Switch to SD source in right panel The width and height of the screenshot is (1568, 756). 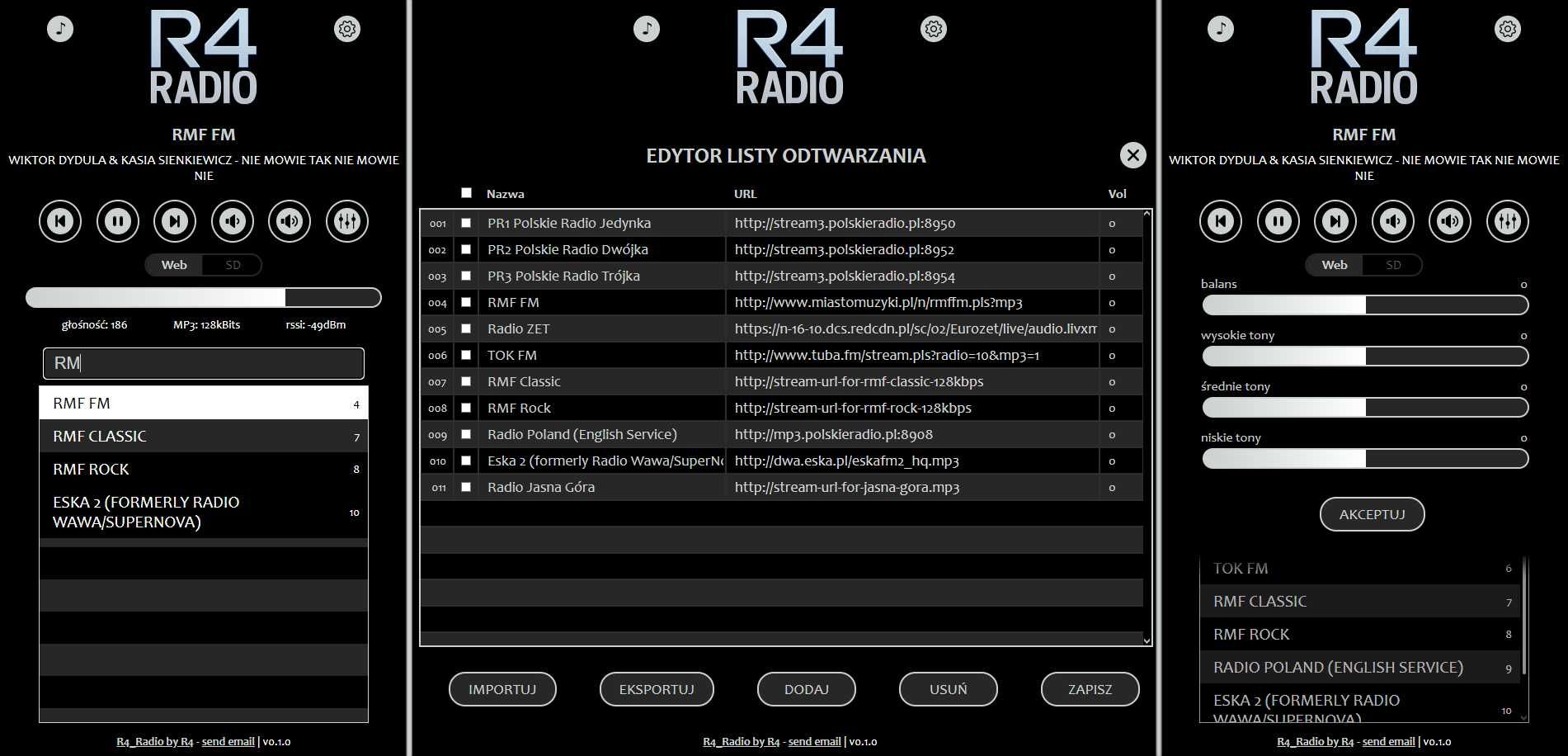click(1393, 265)
